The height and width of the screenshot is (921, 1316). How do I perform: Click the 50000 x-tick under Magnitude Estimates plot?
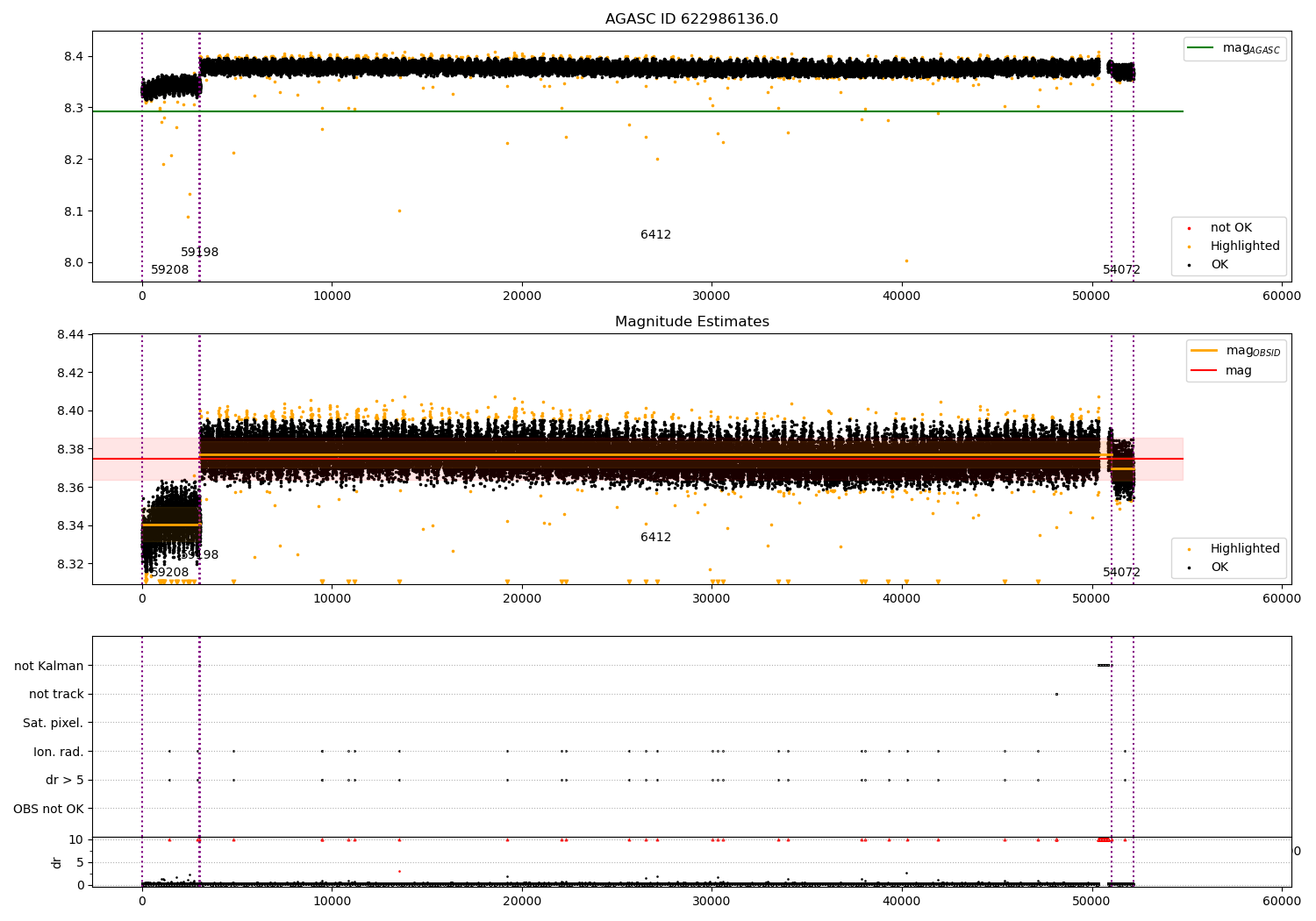[1092, 599]
